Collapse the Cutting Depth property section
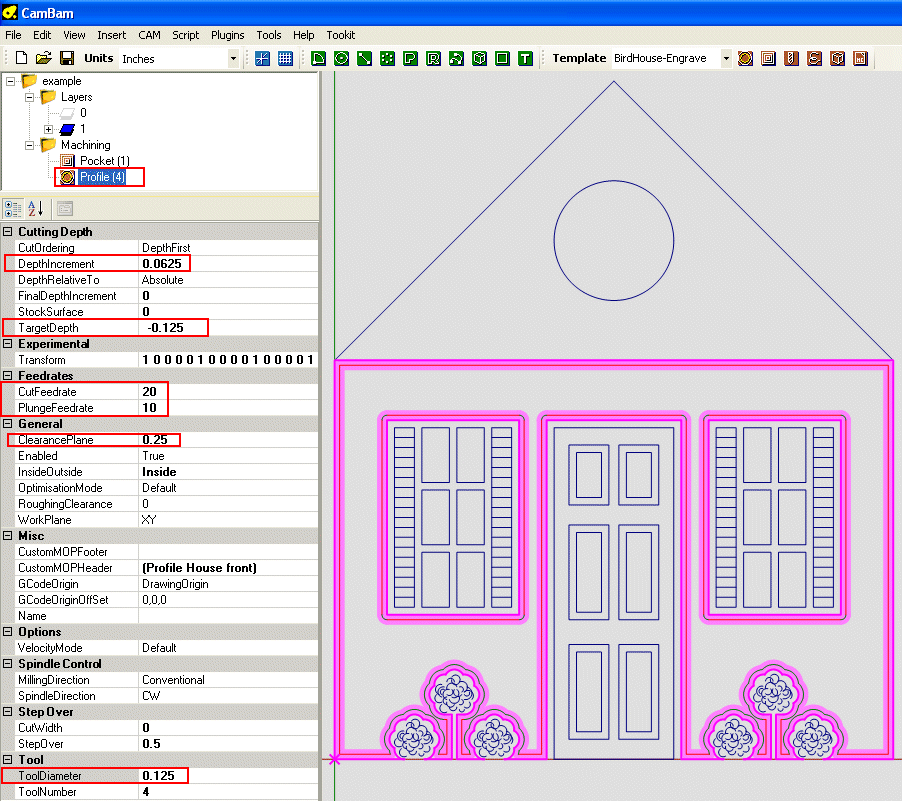Screen dimensions: 902x801 click(9, 232)
